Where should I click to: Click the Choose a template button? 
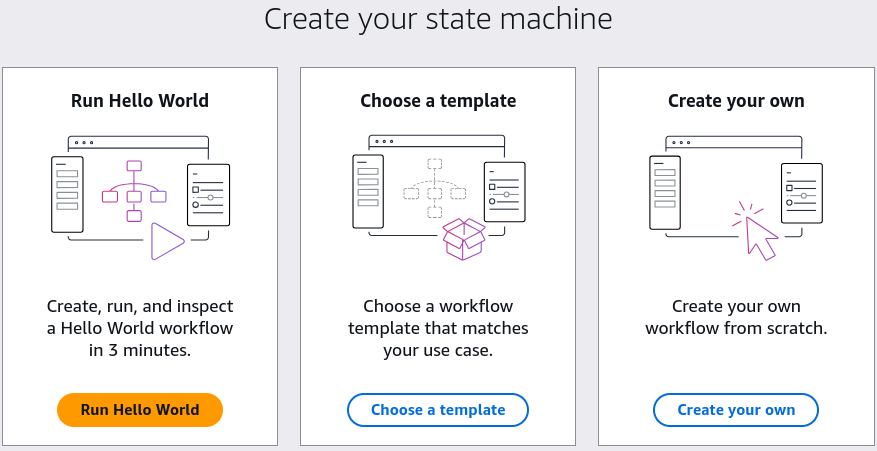(438, 410)
